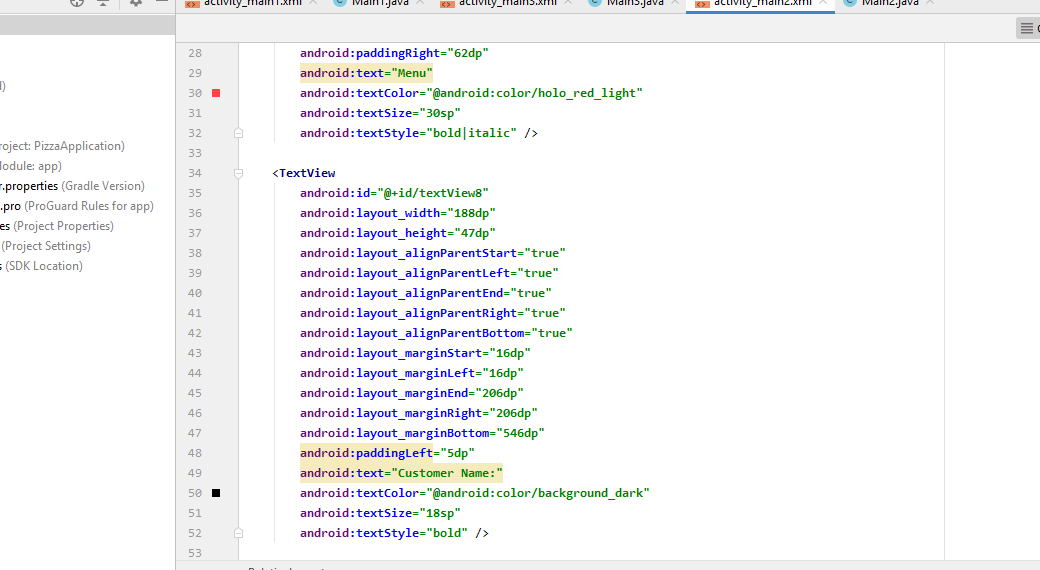
Task: Click the holo_red_light textColor value
Action: coord(534,93)
